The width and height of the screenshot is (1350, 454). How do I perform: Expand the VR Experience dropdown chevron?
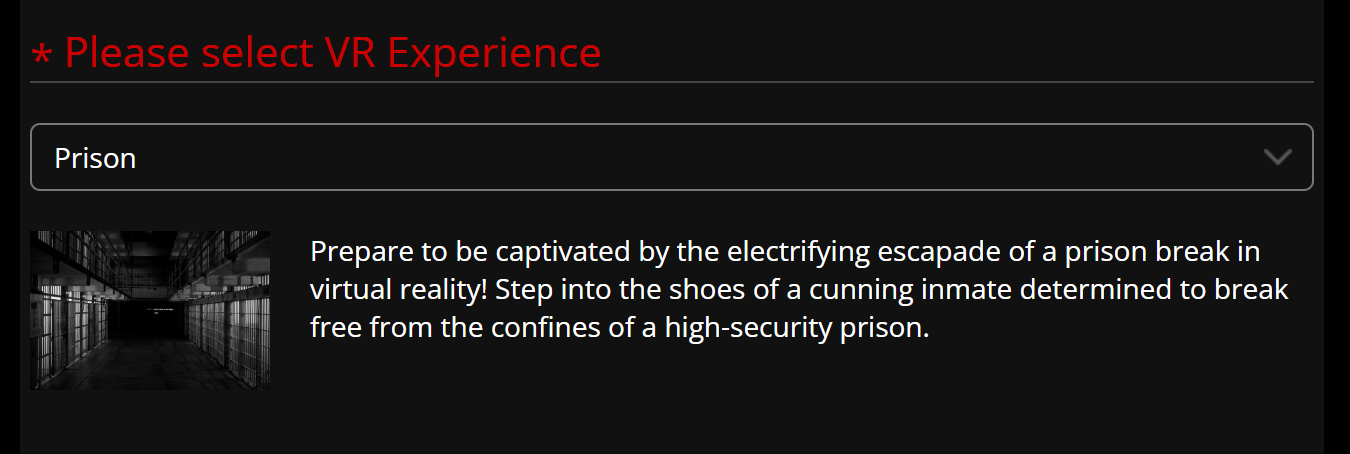pos(1278,157)
